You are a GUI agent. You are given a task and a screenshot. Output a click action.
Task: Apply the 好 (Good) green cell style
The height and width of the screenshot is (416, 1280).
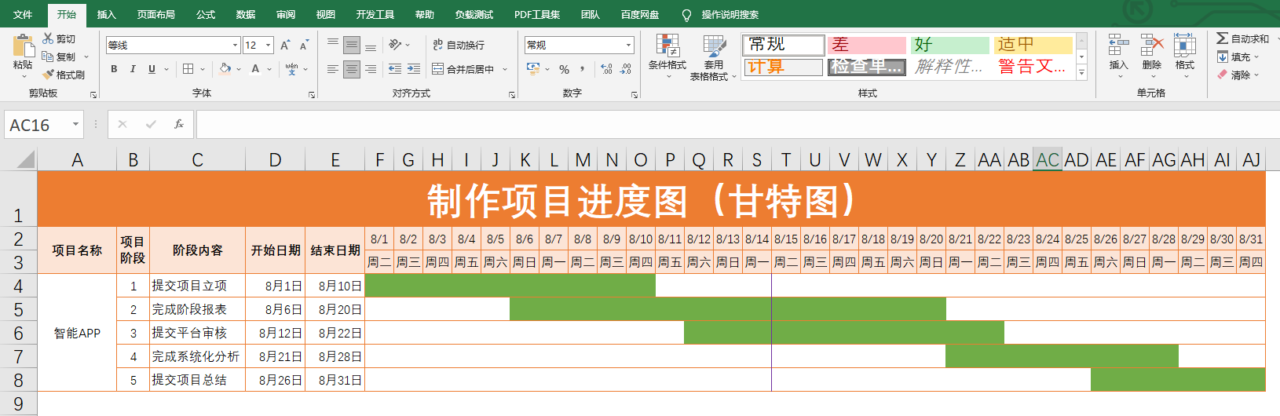949,44
